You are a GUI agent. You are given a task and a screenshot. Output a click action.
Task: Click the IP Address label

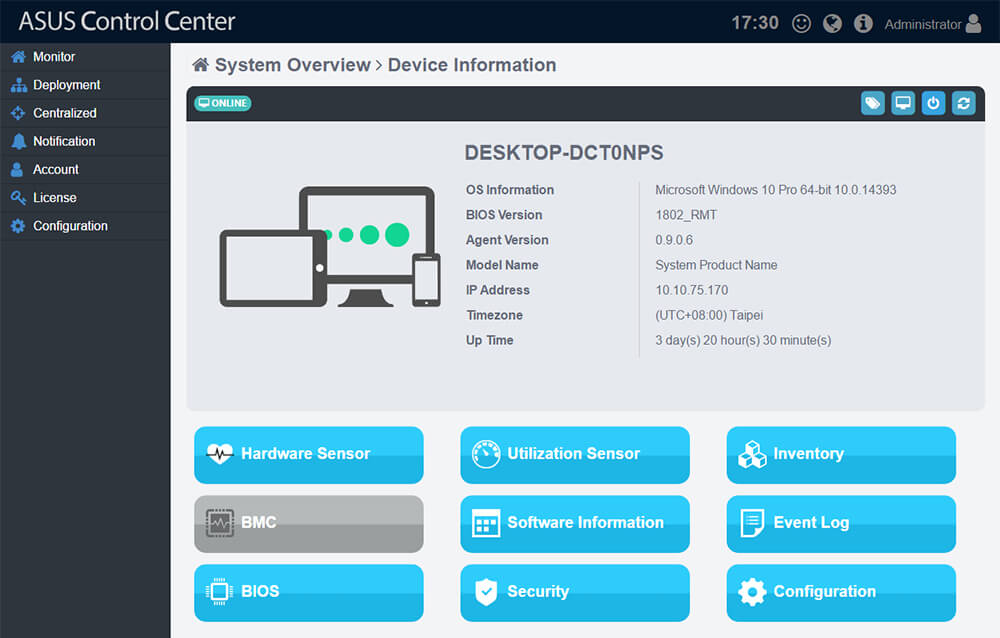point(497,290)
